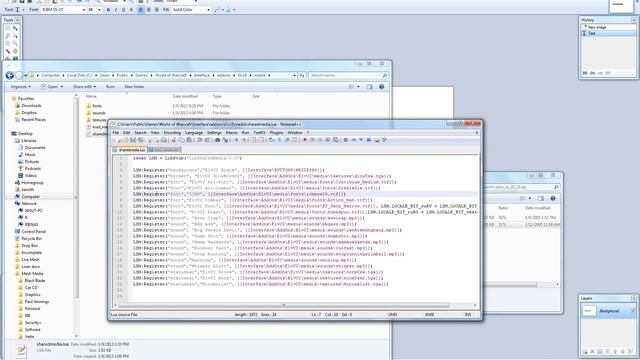Click Notepad++ horizontal scrollbar
The width and height of the screenshot is (640, 360).
click(x=284, y=305)
